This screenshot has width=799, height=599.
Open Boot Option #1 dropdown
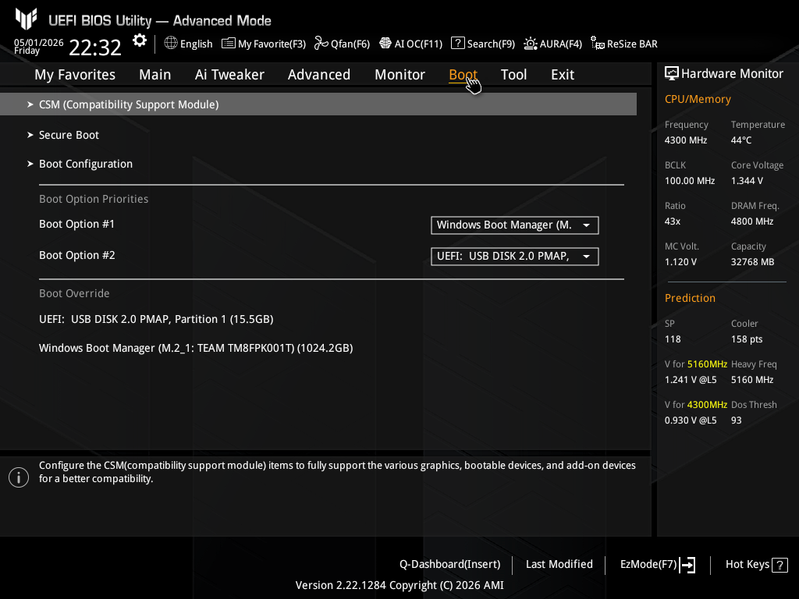(515, 225)
